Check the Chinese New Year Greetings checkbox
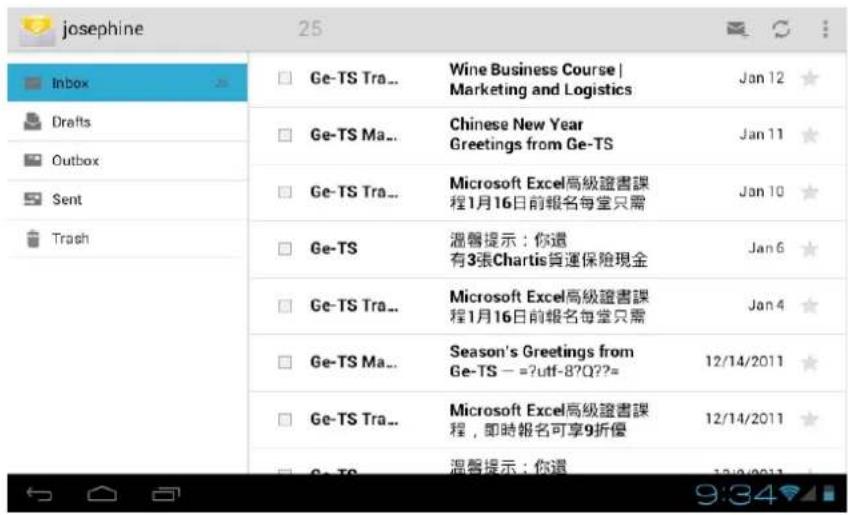Viewport: 848px width, 515px height. [x=284, y=135]
